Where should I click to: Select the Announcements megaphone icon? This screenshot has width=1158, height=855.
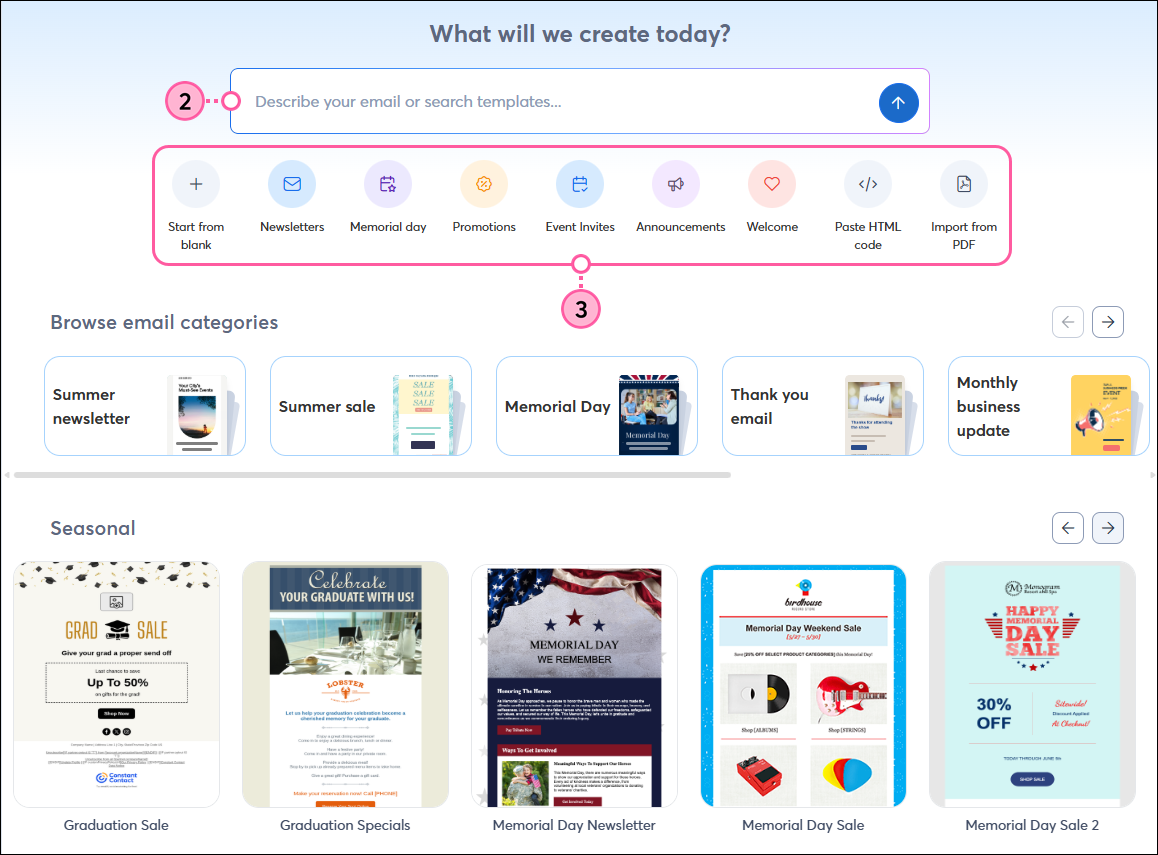coord(676,184)
